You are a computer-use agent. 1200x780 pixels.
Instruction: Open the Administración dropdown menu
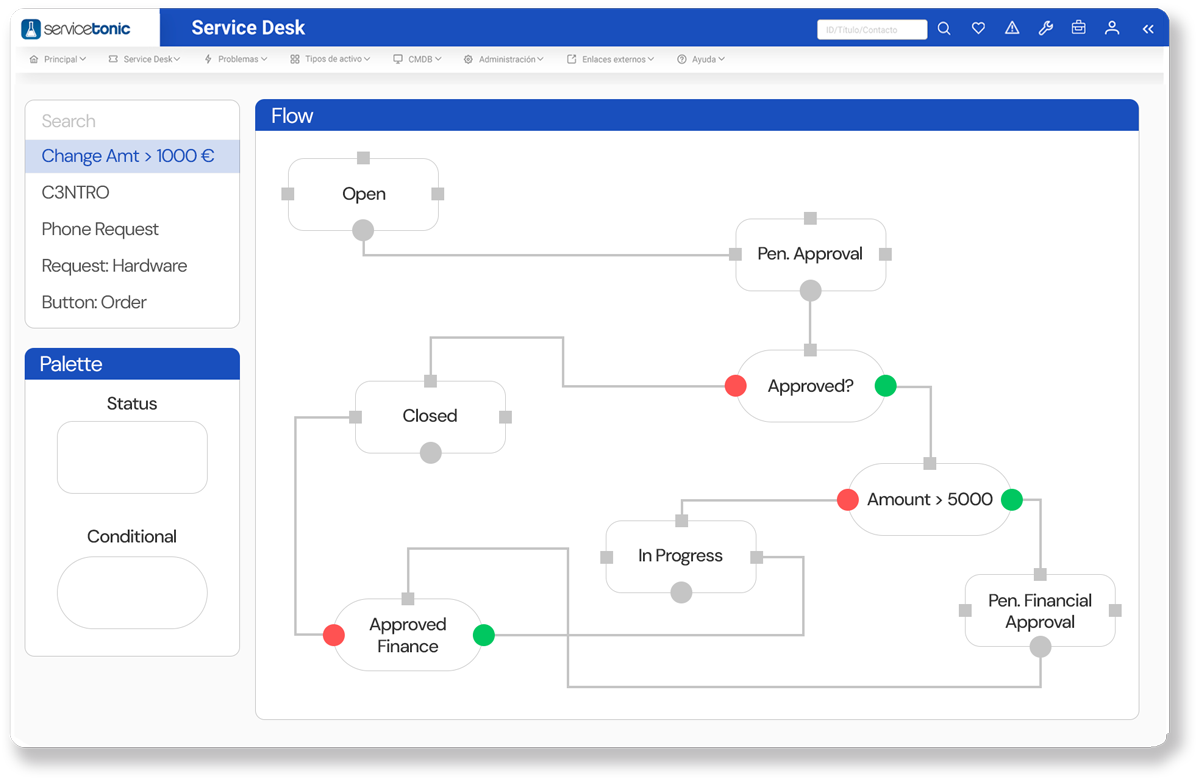click(x=504, y=60)
